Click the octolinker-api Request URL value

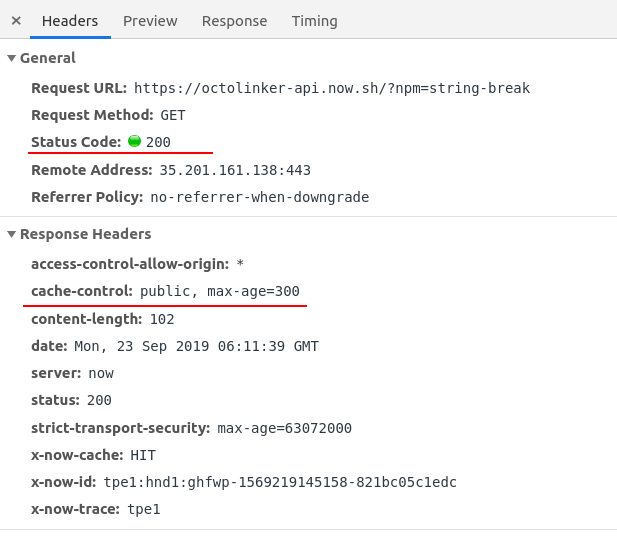(x=331, y=88)
